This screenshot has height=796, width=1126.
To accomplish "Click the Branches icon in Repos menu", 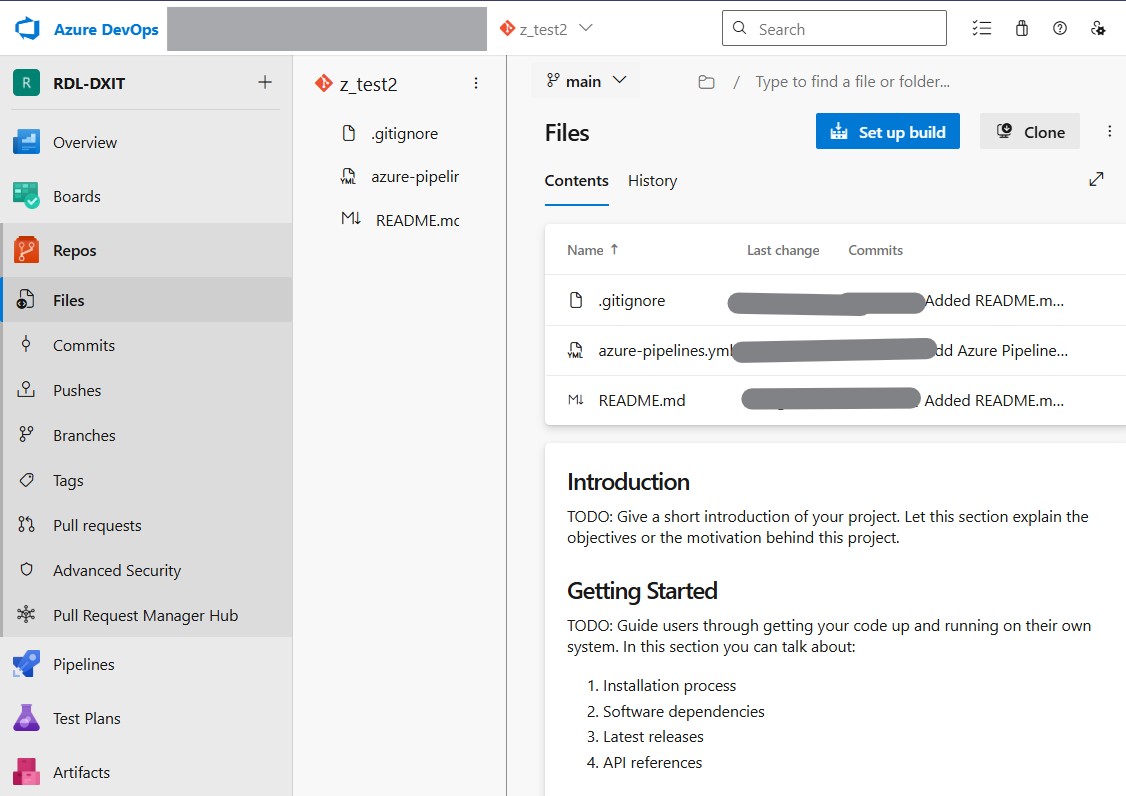I will point(26,435).
